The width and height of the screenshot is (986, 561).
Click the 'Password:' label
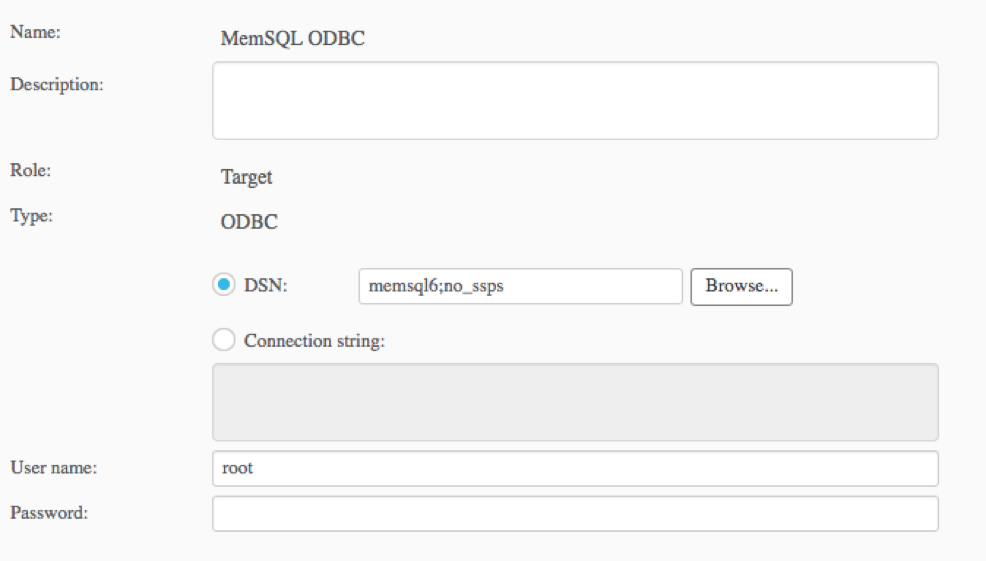49,513
